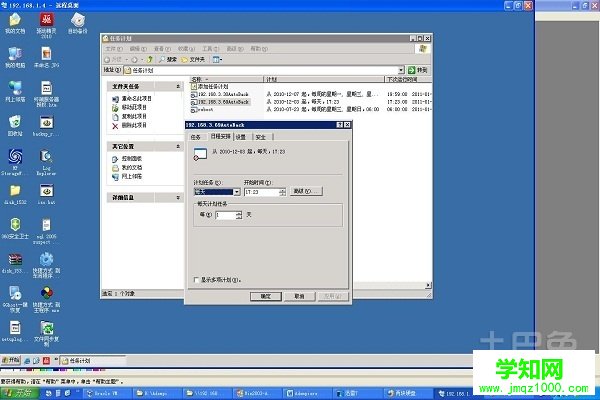
Task: Open Control Panel link under Other Places
Action: click(x=132, y=158)
